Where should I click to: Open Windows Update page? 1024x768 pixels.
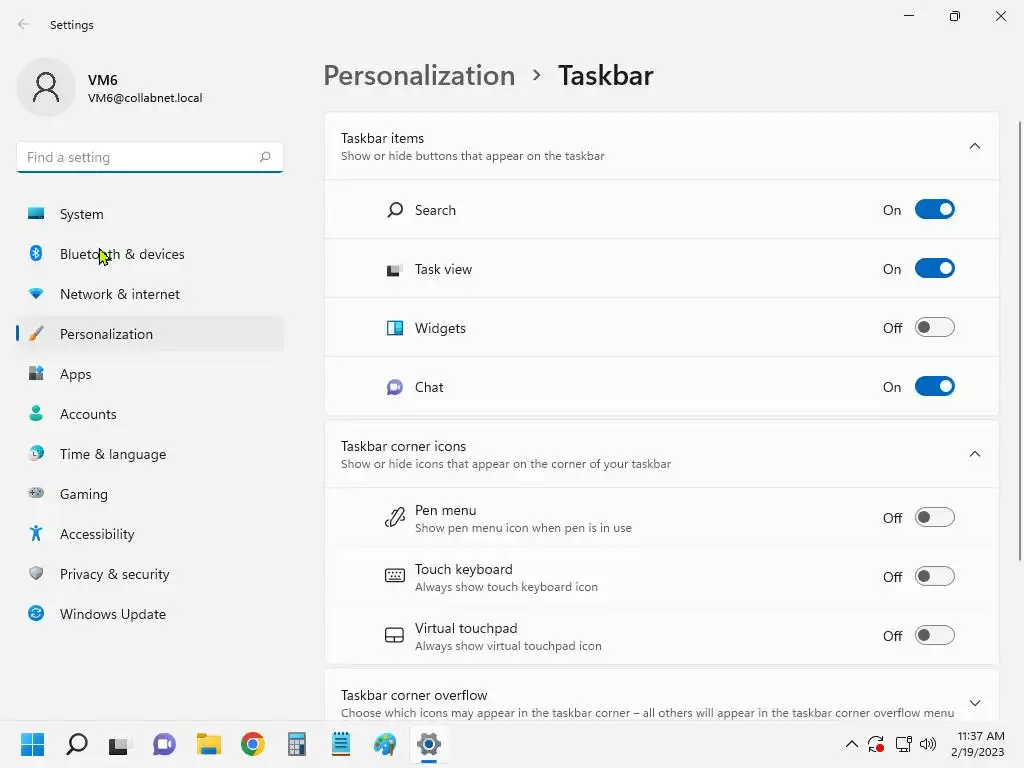pyautogui.click(x=150, y=614)
